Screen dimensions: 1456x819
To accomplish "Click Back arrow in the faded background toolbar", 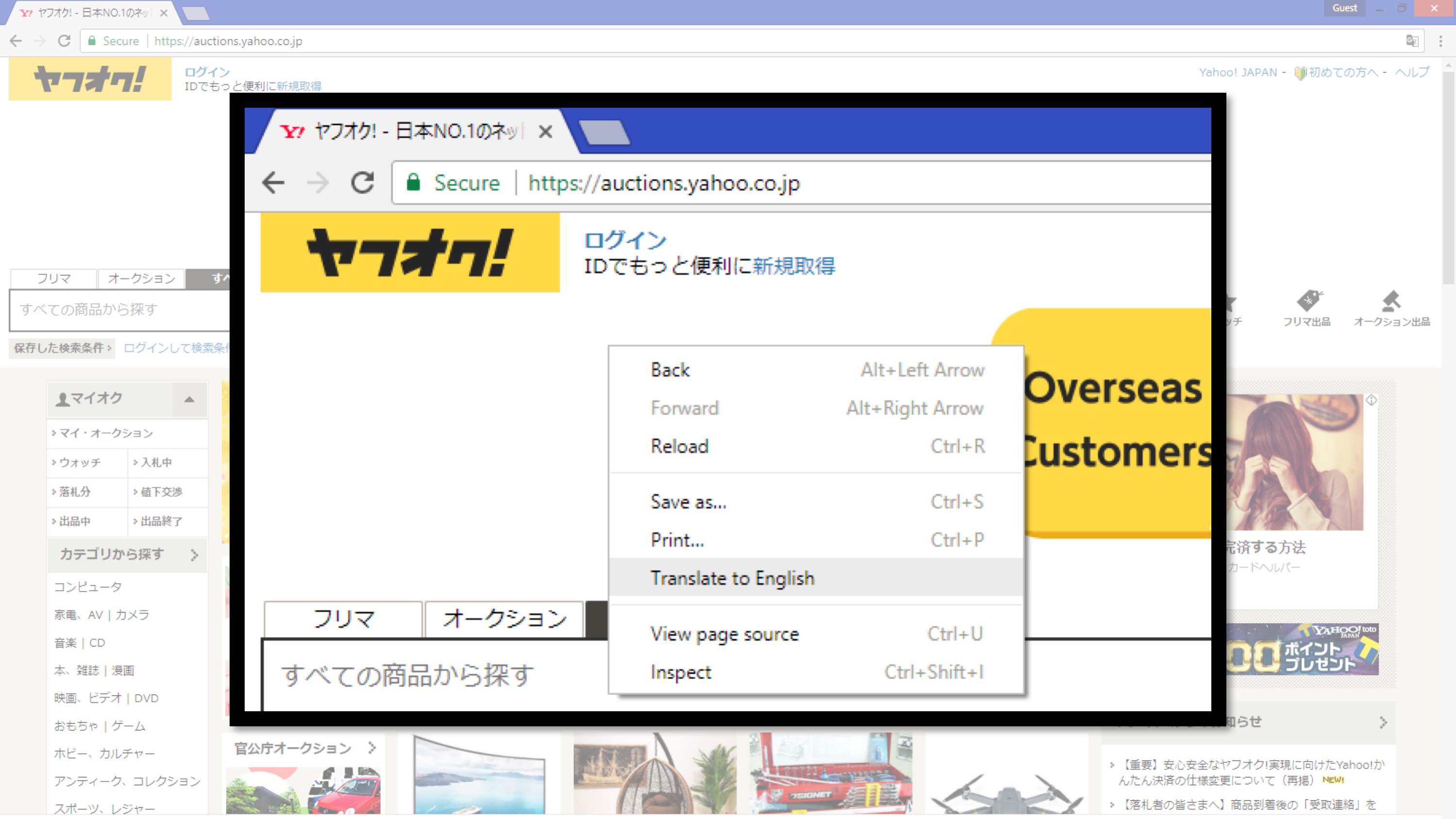I will (x=16, y=41).
